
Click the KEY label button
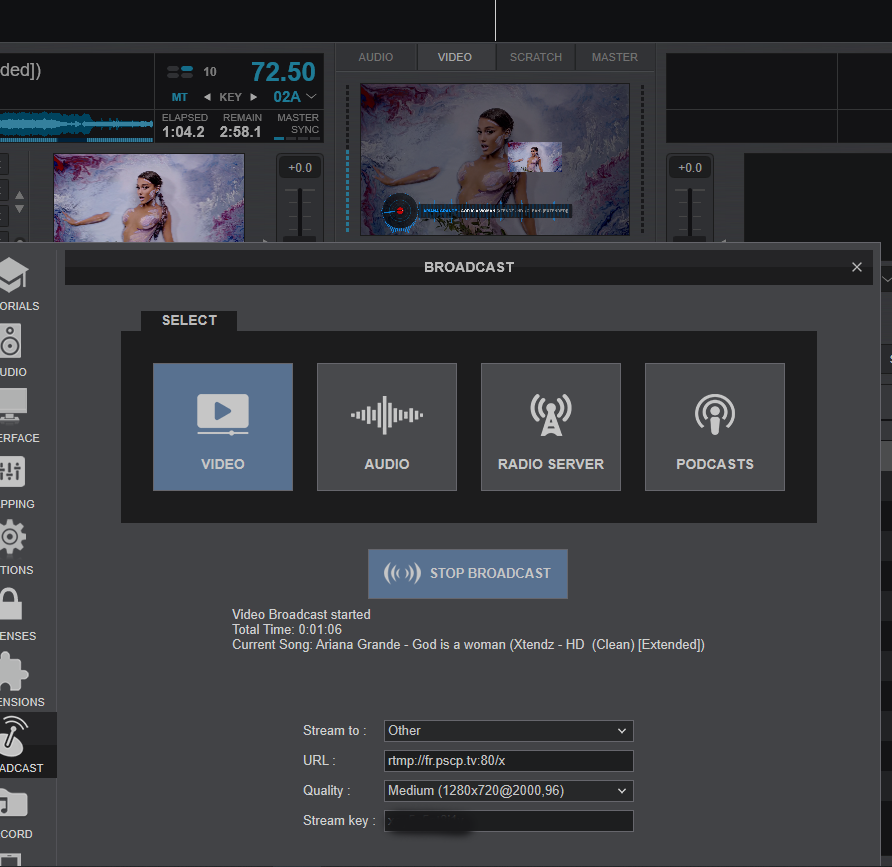pos(230,97)
